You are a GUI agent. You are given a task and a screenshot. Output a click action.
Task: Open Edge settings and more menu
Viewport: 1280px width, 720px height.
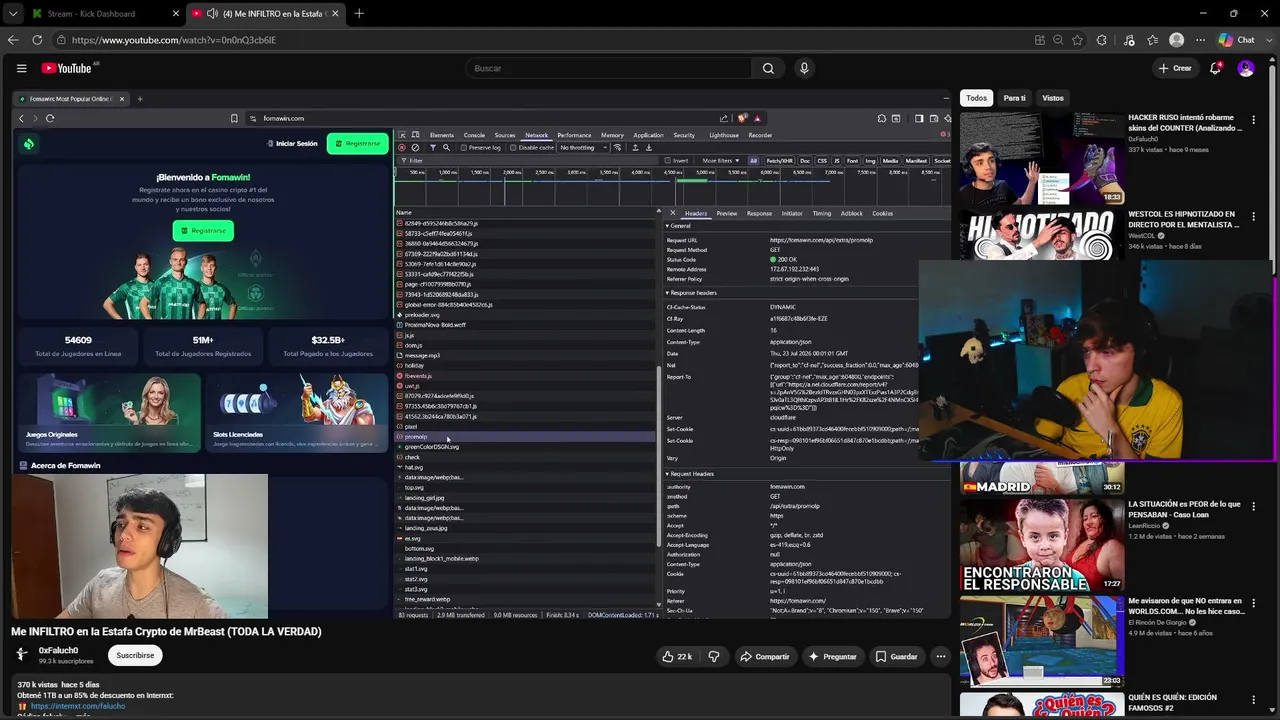tap(1199, 40)
